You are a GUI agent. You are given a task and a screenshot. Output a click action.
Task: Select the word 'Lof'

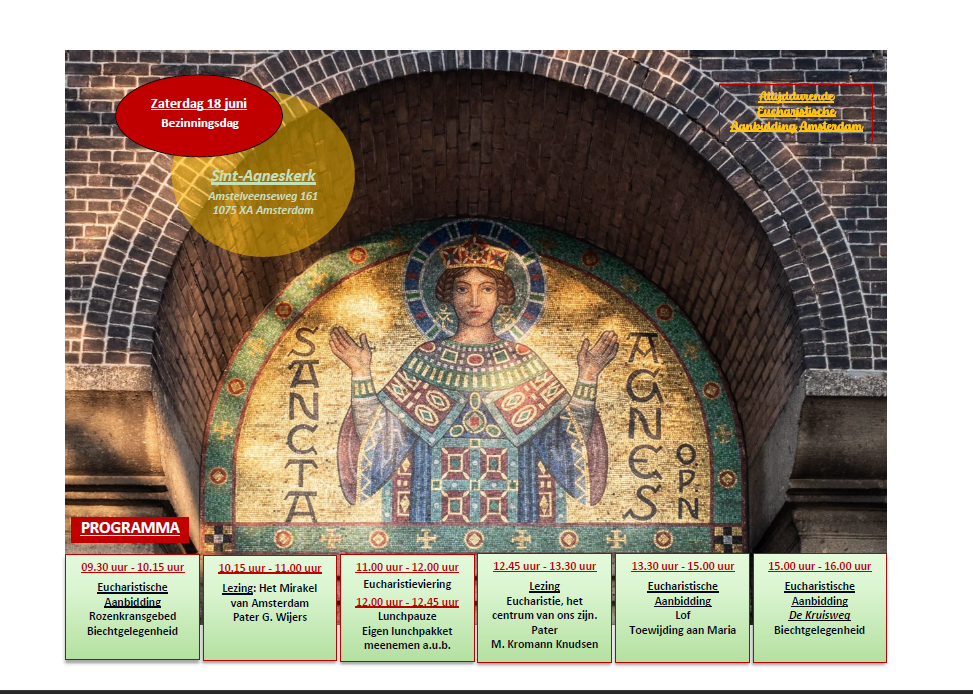(683, 615)
